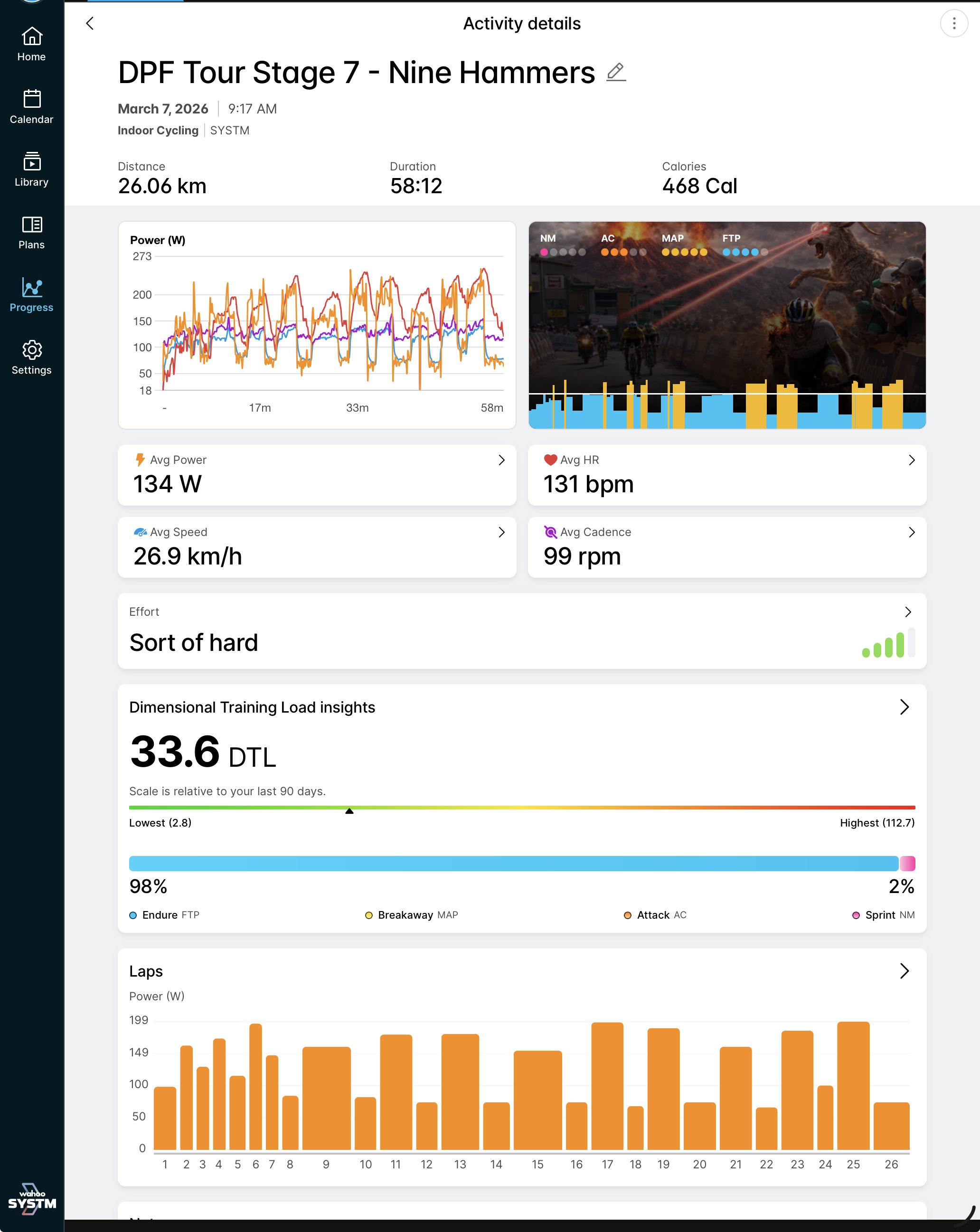Click the DTL scale marker triangle

(x=349, y=811)
